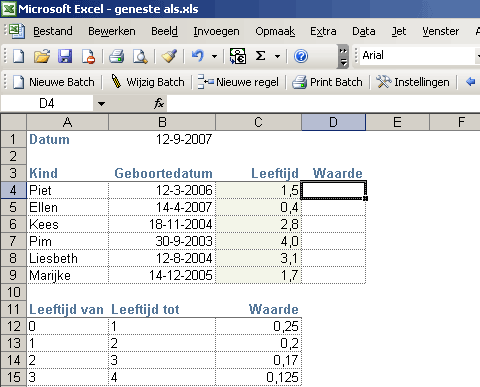Viewport: 480px width, 387px height.
Task: Open a file with the Open folder icon
Action: [x=42, y=56]
